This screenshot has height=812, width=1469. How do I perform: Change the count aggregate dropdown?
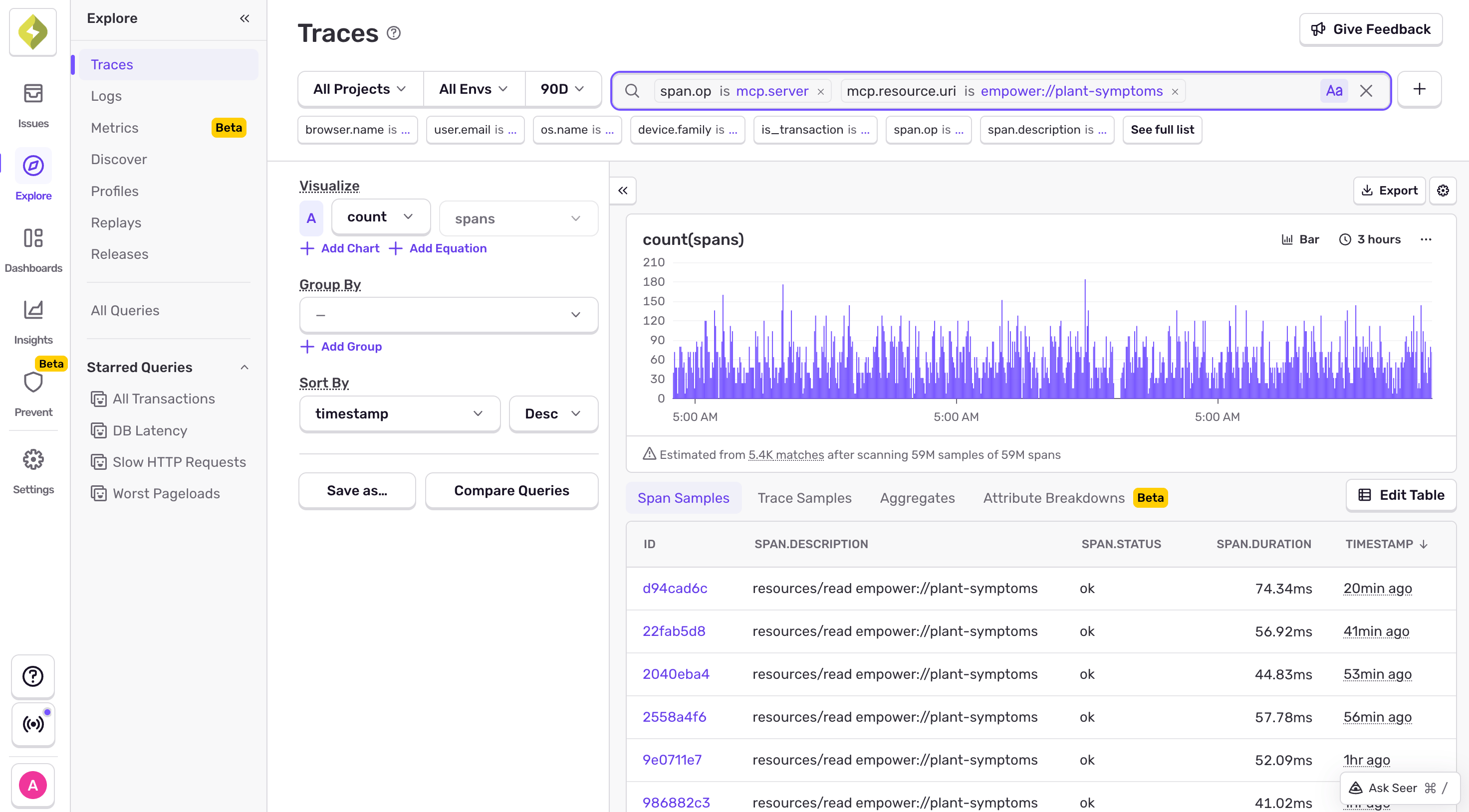pyautogui.click(x=380, y=216)
